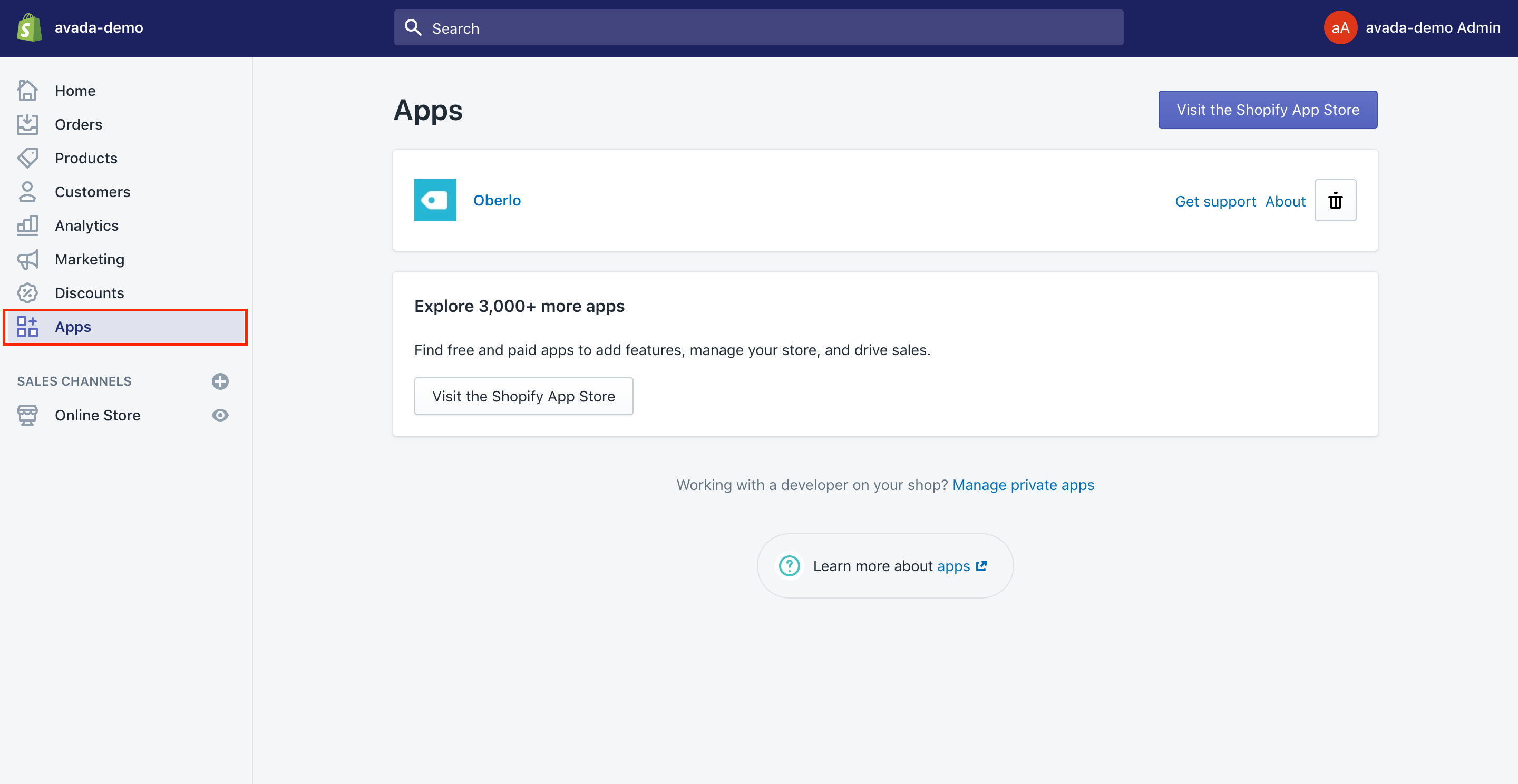Click the Discounts percent badge icon
Image resolution: width=1518 pixels, height=784 pixels.
coord(27,293)
